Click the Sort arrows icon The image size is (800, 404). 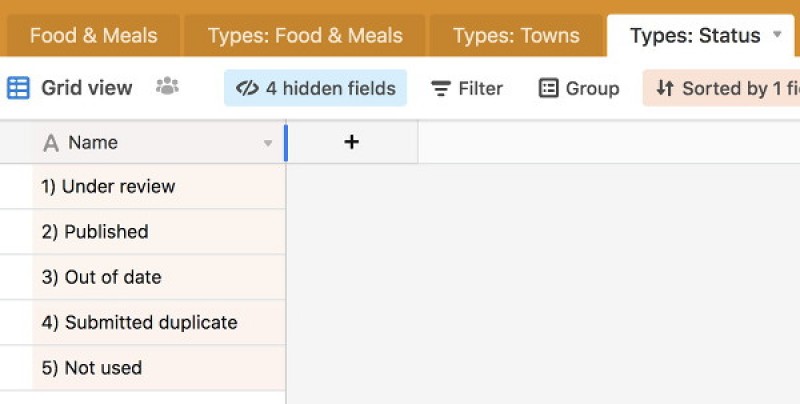(664, 88)
